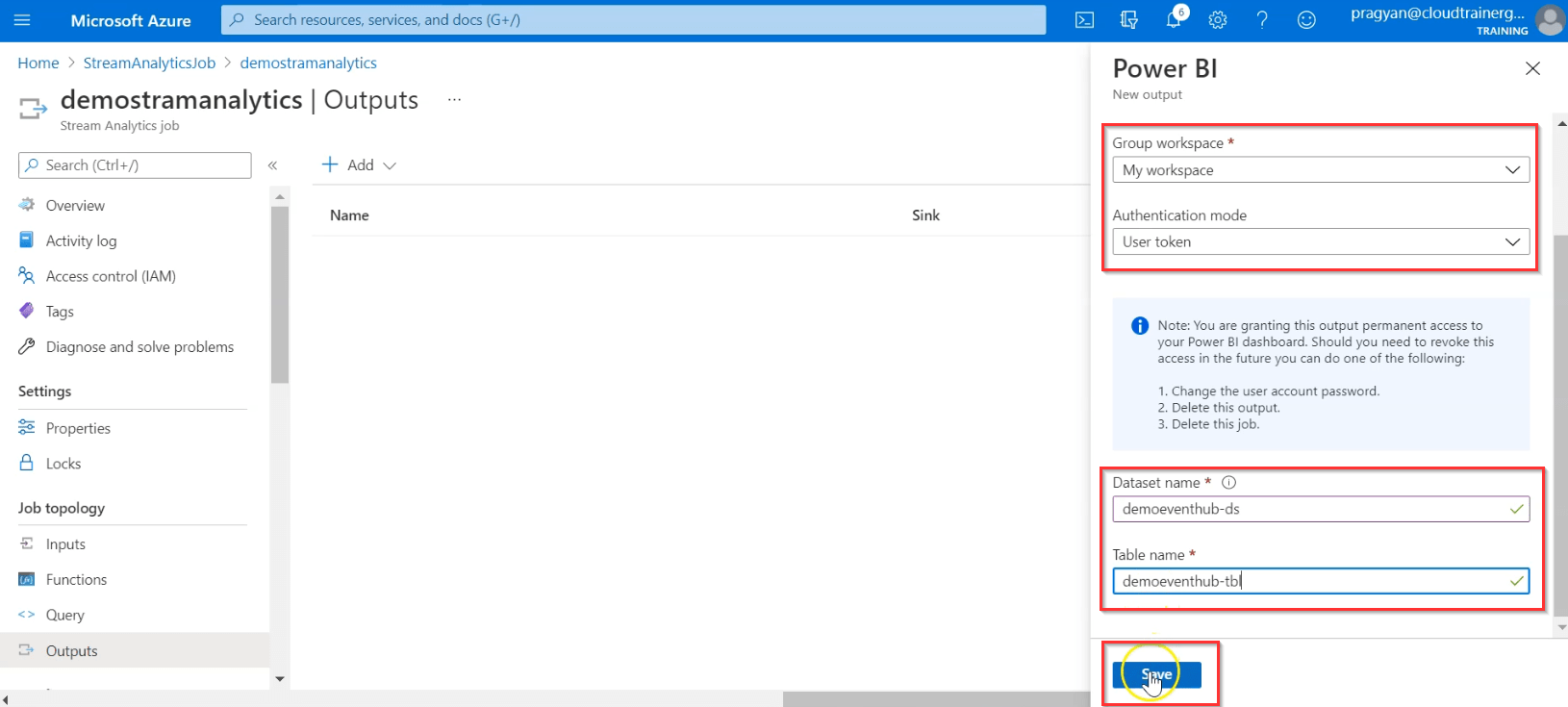Click the Microsoft Azure logo text
Screen dimensions: 1568x707
point(131,20)
